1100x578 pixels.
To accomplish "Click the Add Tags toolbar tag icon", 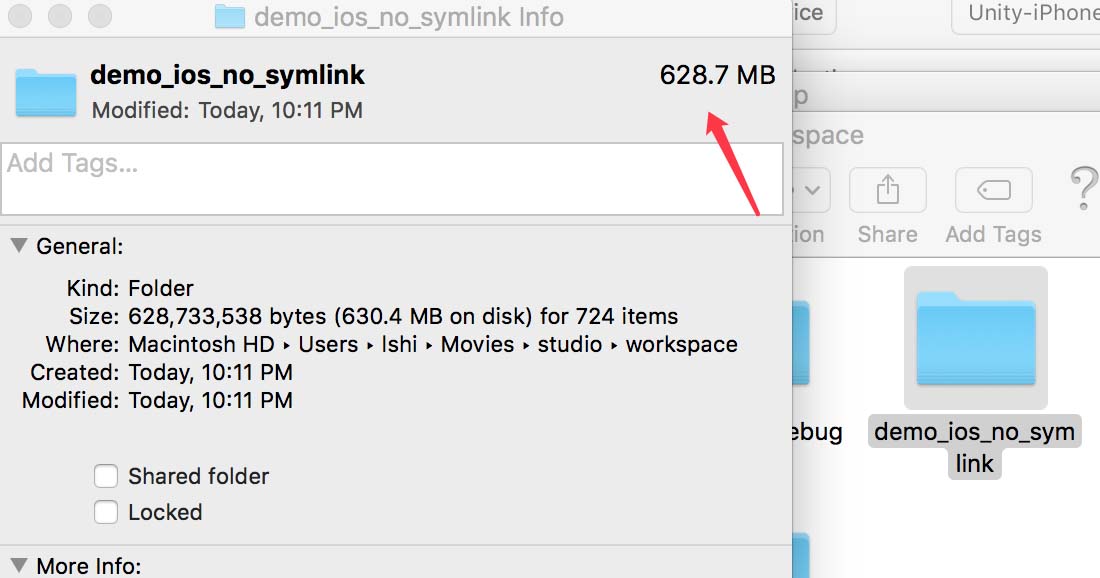I will [x=993, y=190].
